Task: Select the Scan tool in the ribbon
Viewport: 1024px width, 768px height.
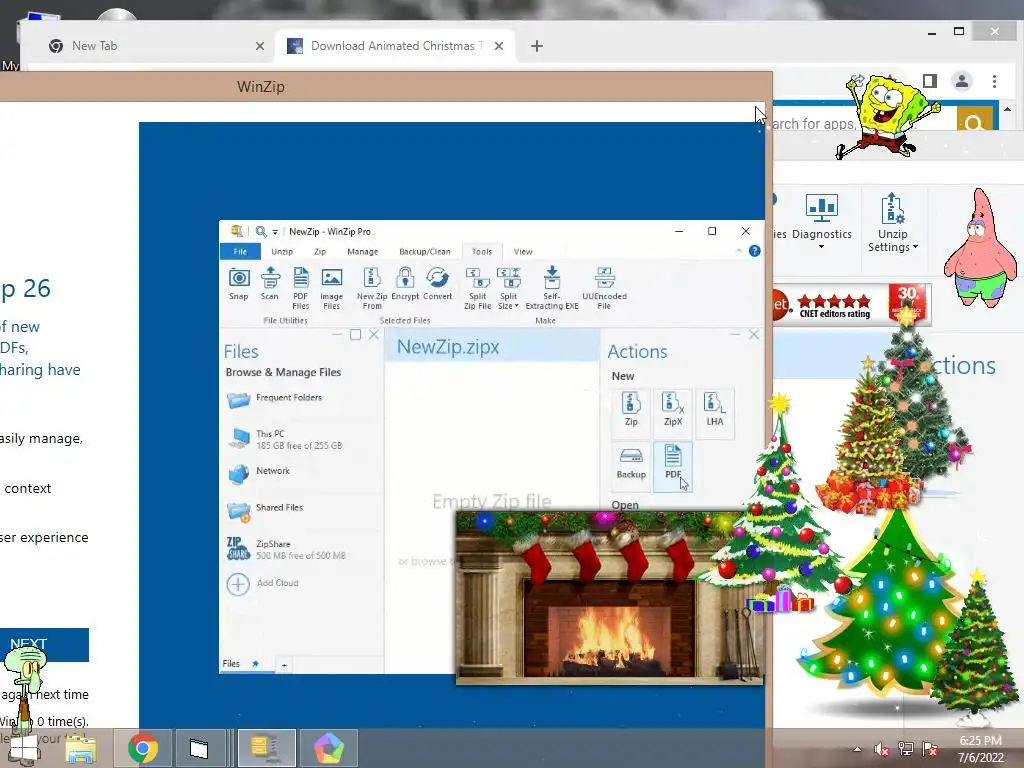Action: (270, 283)
